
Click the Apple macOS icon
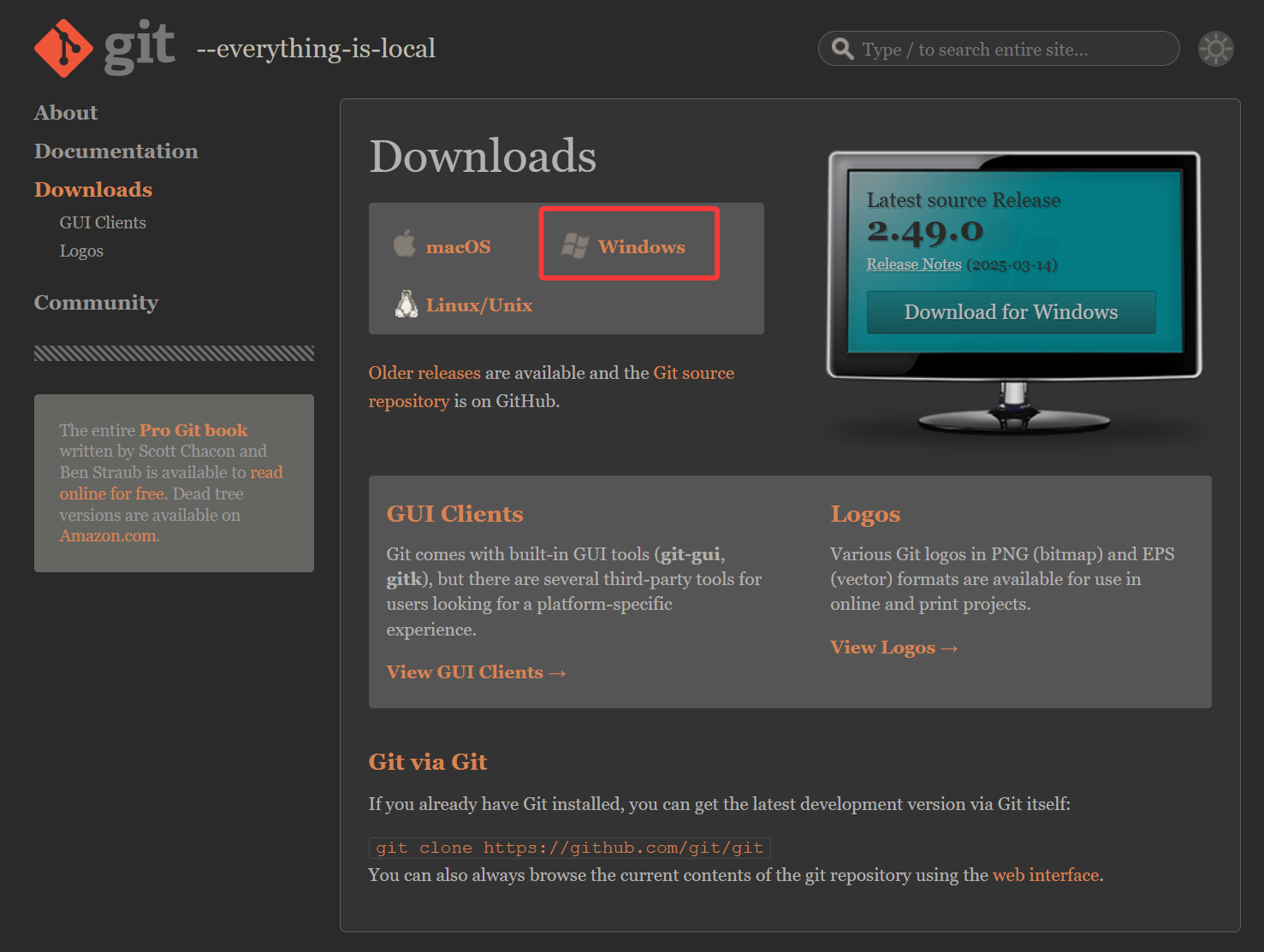coord(405,244)
